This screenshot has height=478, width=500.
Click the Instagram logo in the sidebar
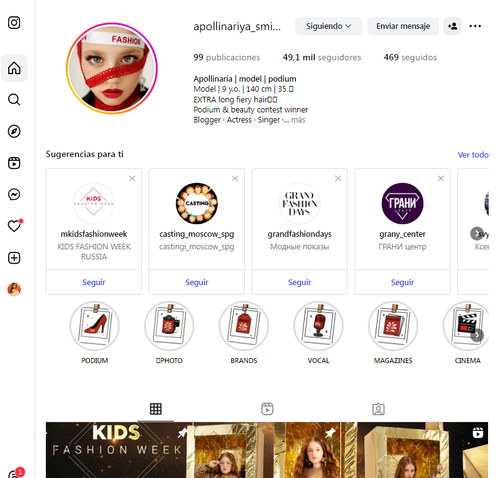pos(14,23)
